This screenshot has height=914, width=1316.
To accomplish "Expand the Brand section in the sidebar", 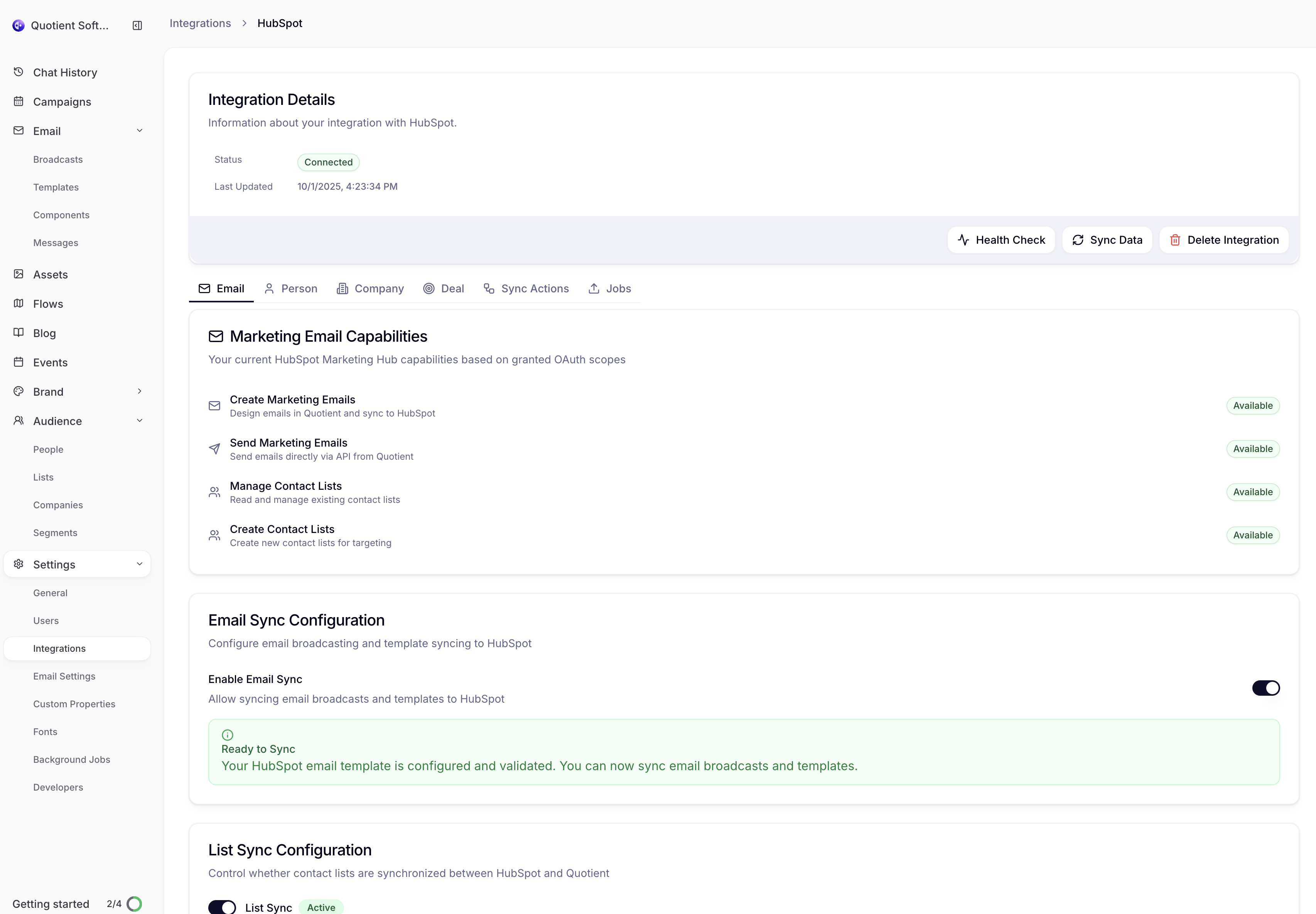I will coord(139,391).
